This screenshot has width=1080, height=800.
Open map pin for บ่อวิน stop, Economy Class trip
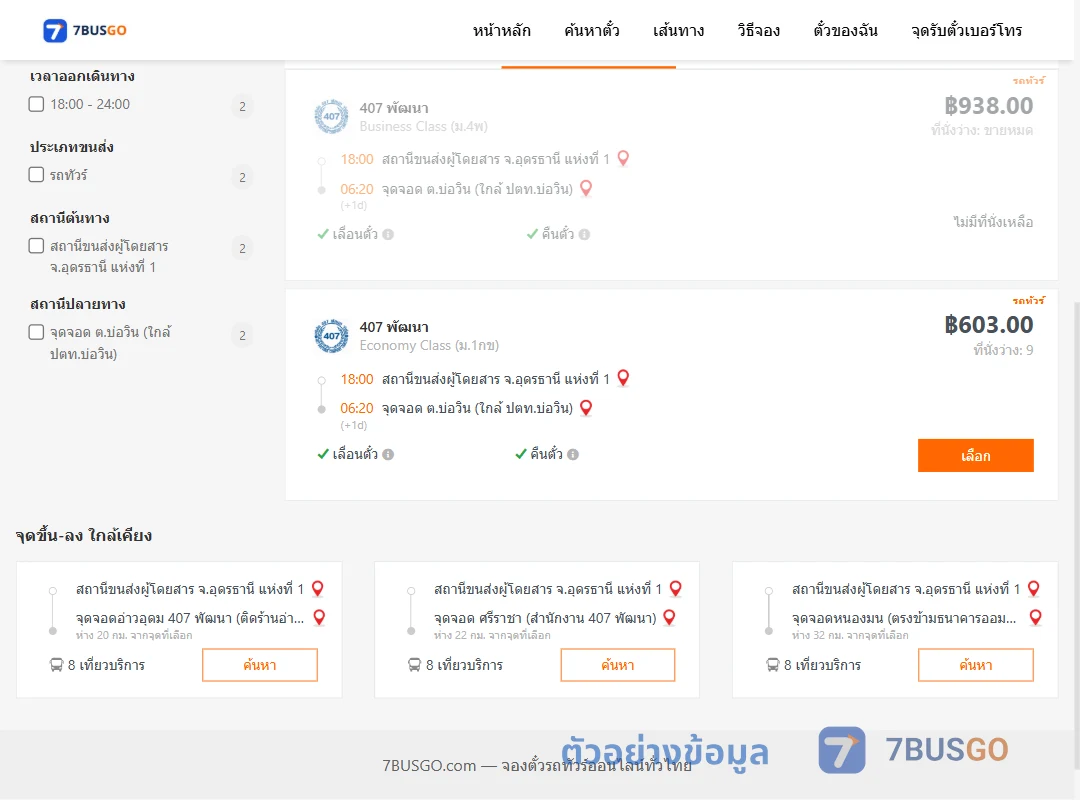586,408
